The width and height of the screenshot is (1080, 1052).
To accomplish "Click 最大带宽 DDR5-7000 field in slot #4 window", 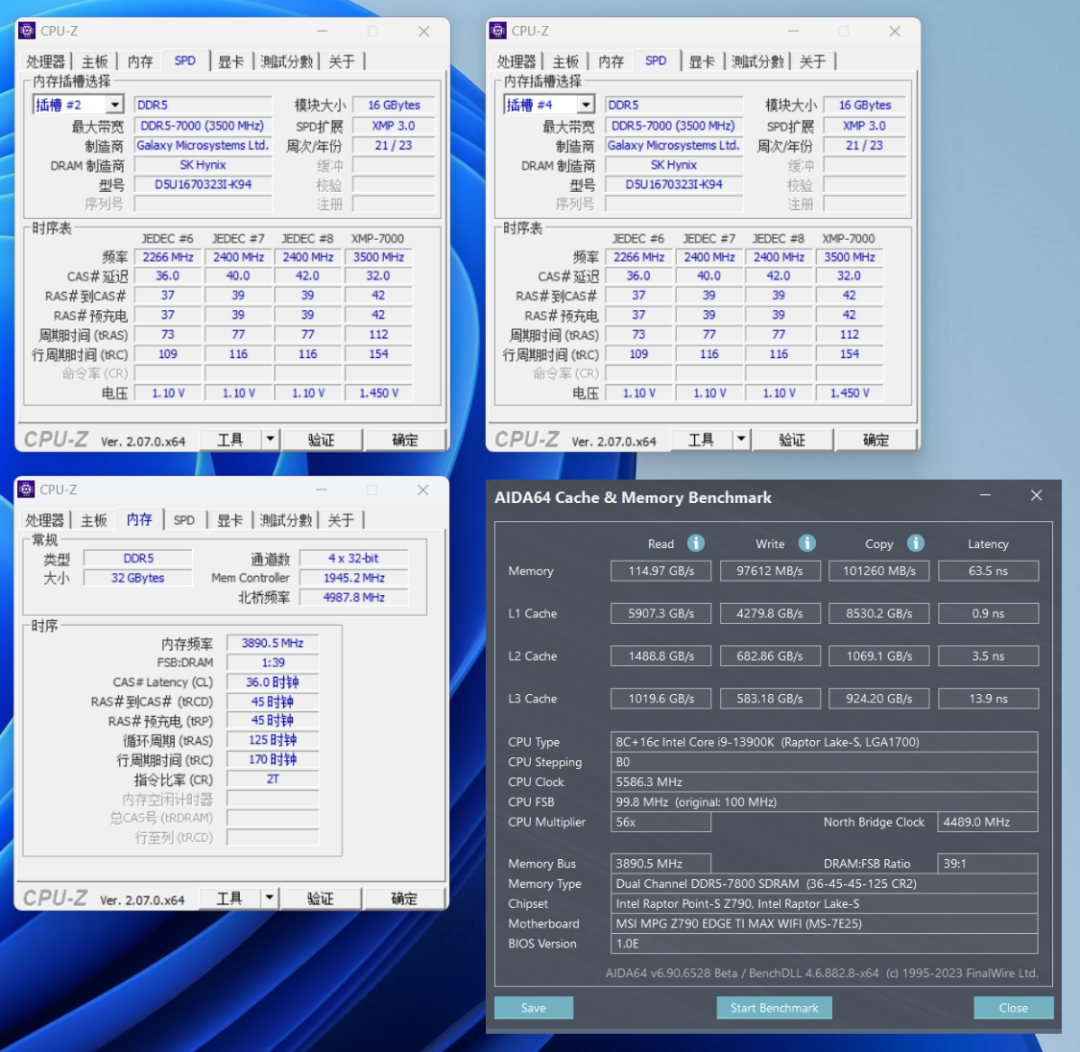I will point(674,125).
